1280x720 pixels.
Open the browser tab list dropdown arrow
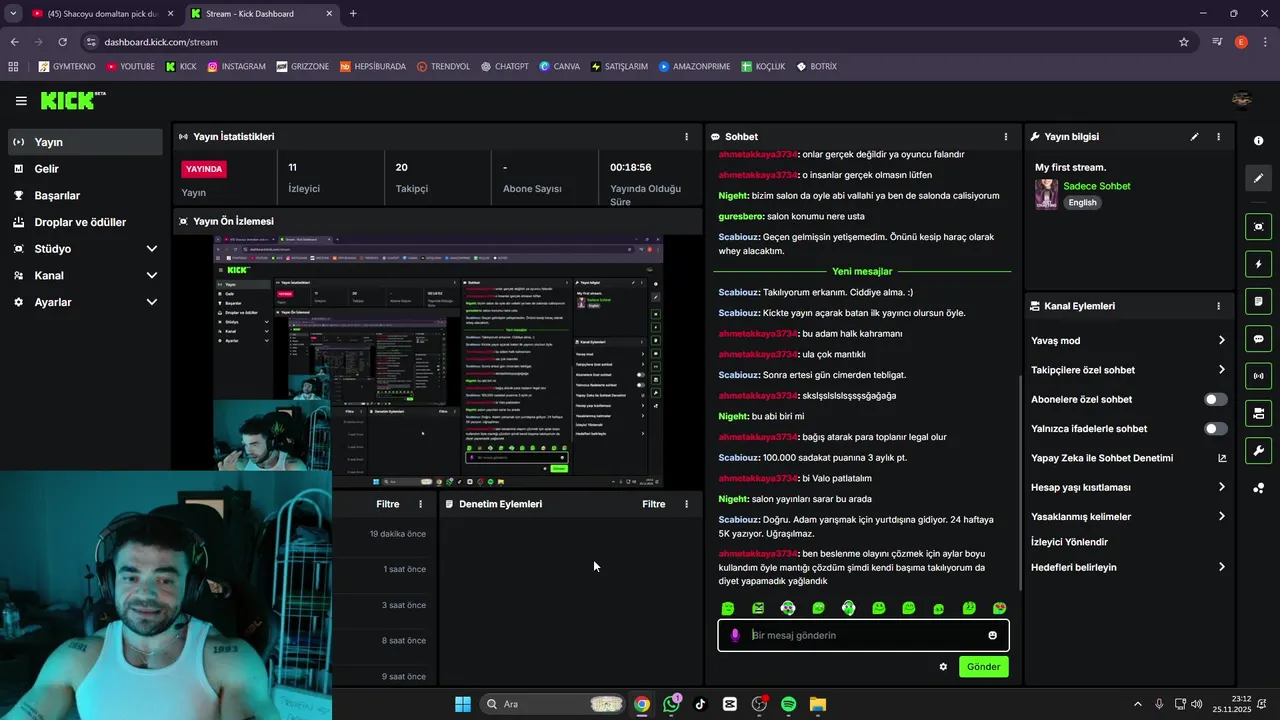(x=13, y=14)
